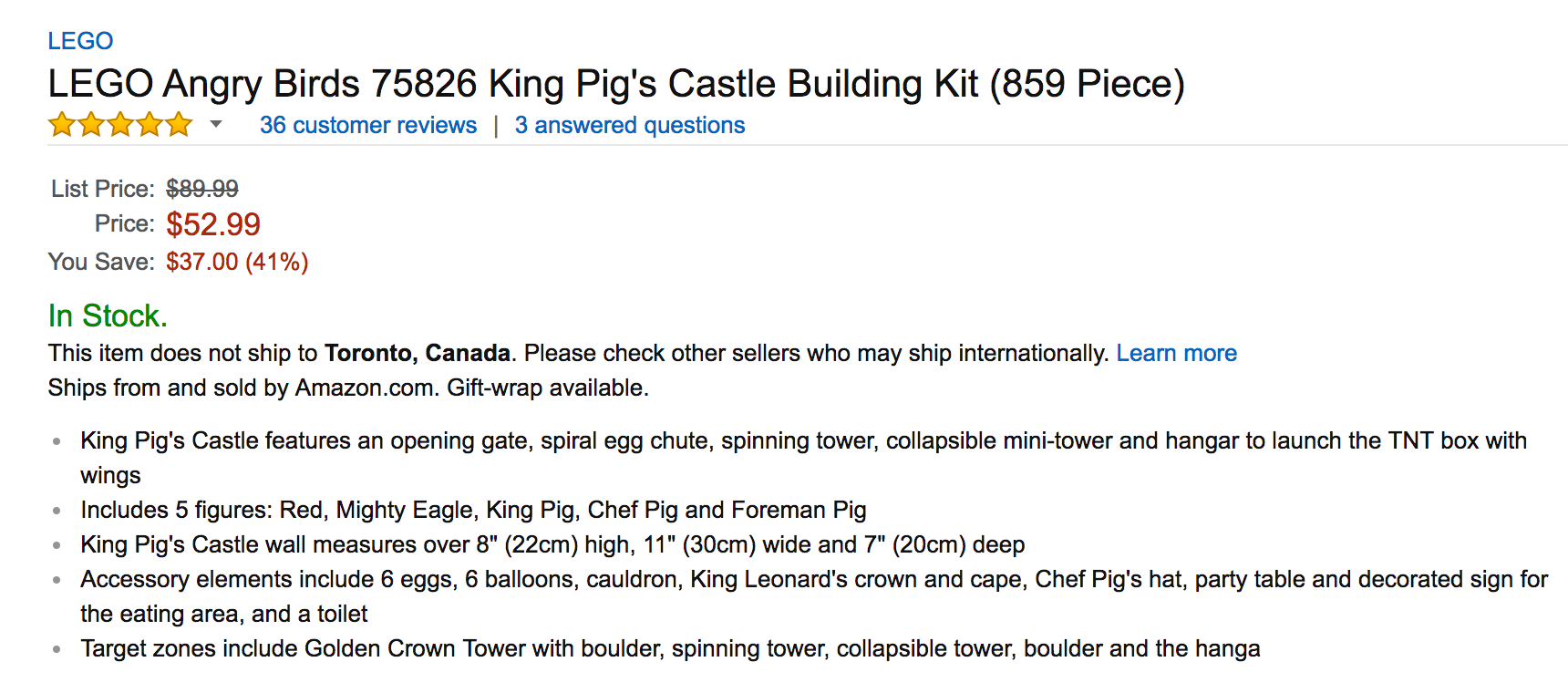Image resolution: width=1568 pixels, height=693 pixels.
Task: Click the Includes 5 figures bullet point
Action: [473, 510]
